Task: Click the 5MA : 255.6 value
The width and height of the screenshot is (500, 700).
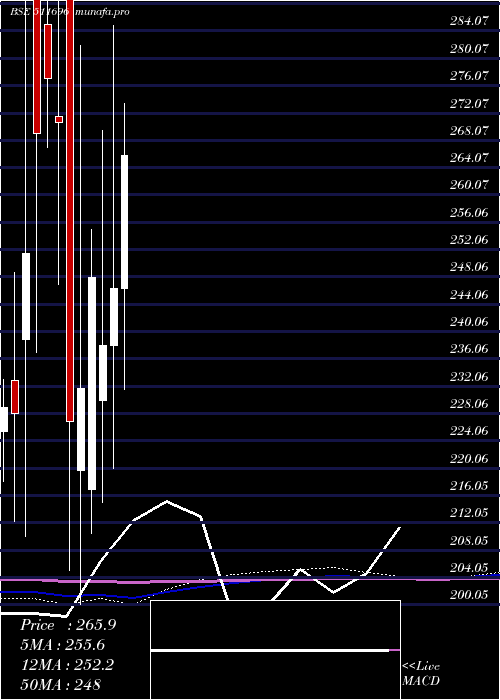Action: click(64, 645)
